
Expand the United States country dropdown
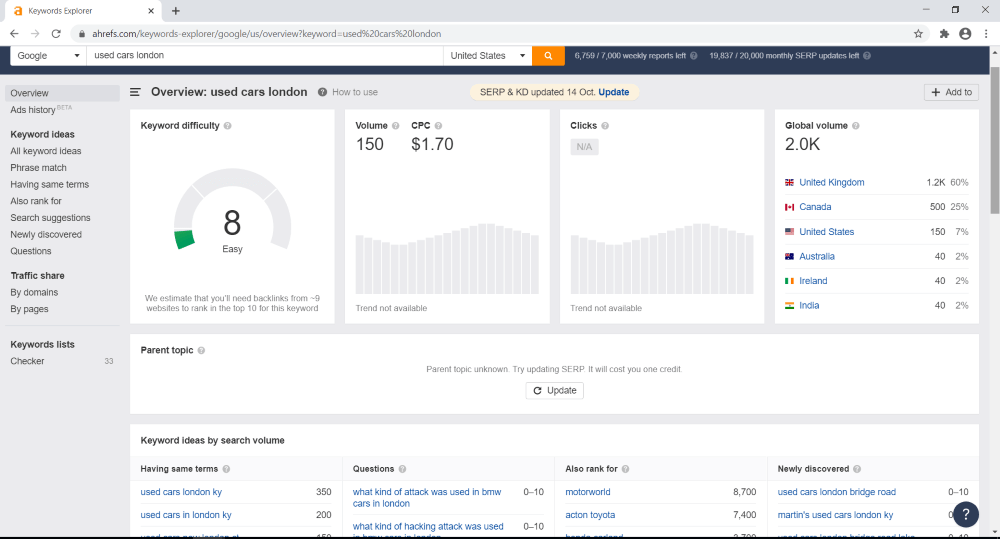[487, 56]
